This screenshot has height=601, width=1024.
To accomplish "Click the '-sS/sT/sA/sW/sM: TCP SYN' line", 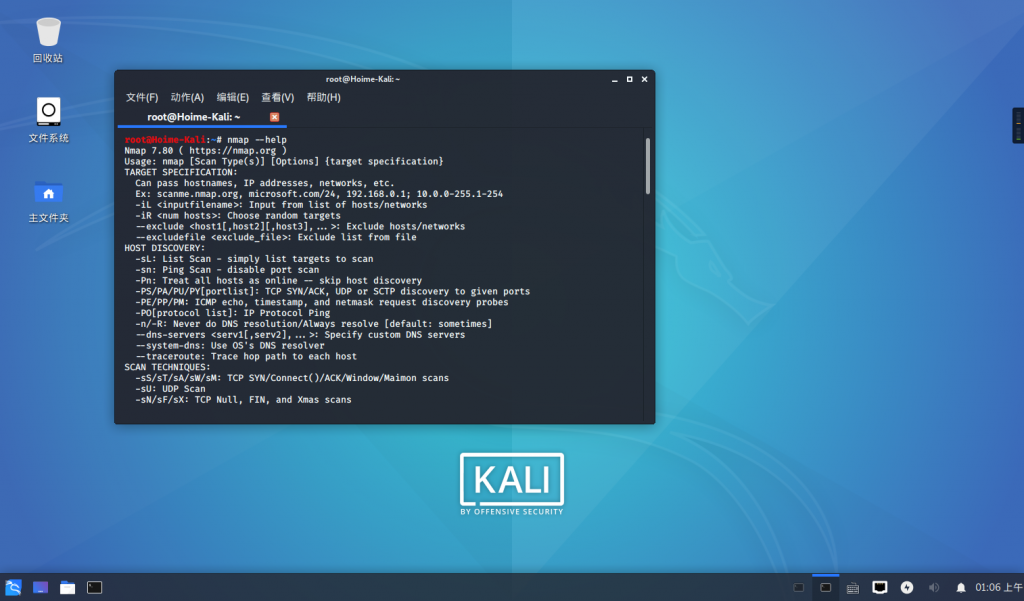I will pyautogui.click(x=292, y=378).
